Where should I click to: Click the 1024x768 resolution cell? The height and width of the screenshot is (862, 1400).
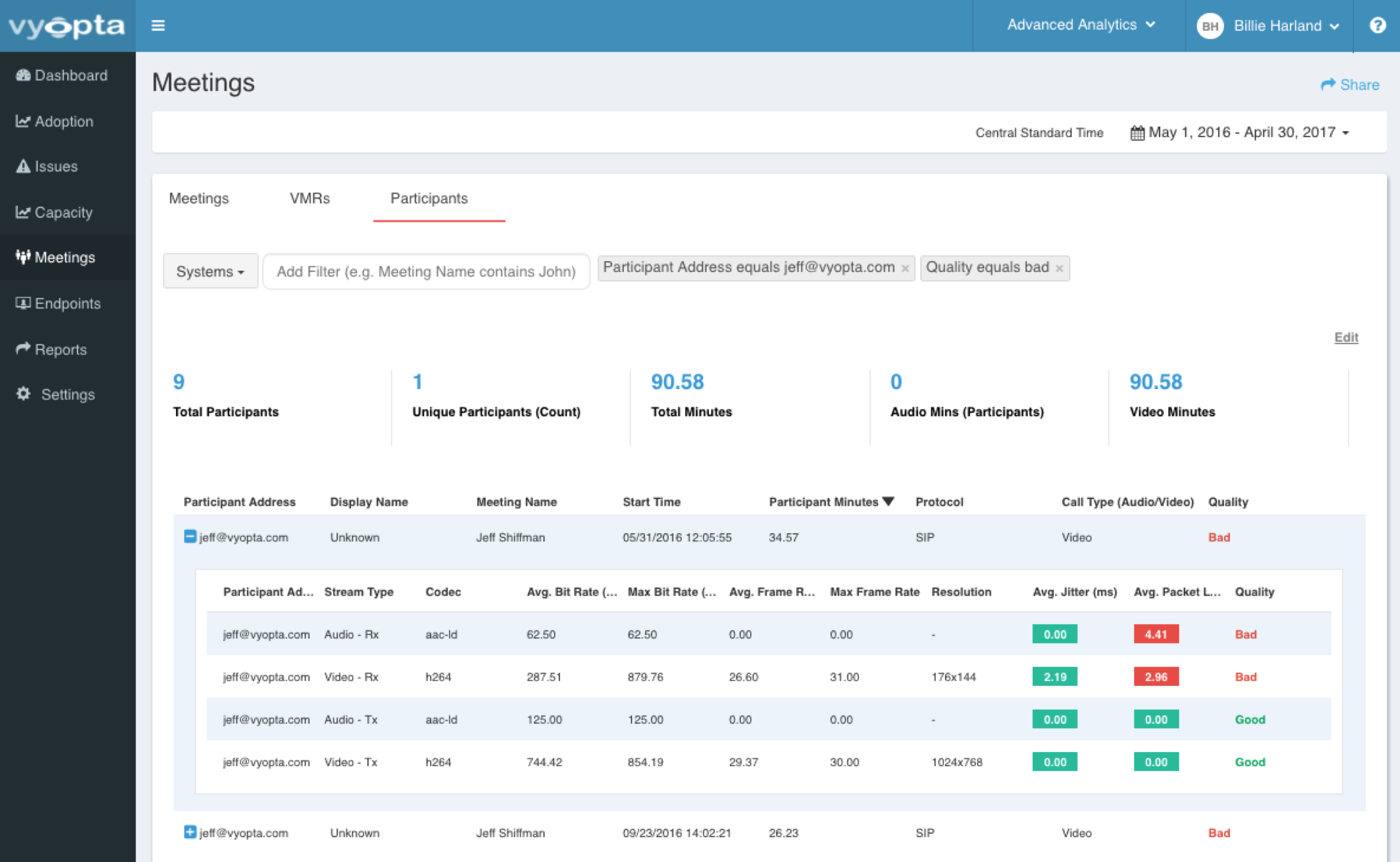[957, 762]
